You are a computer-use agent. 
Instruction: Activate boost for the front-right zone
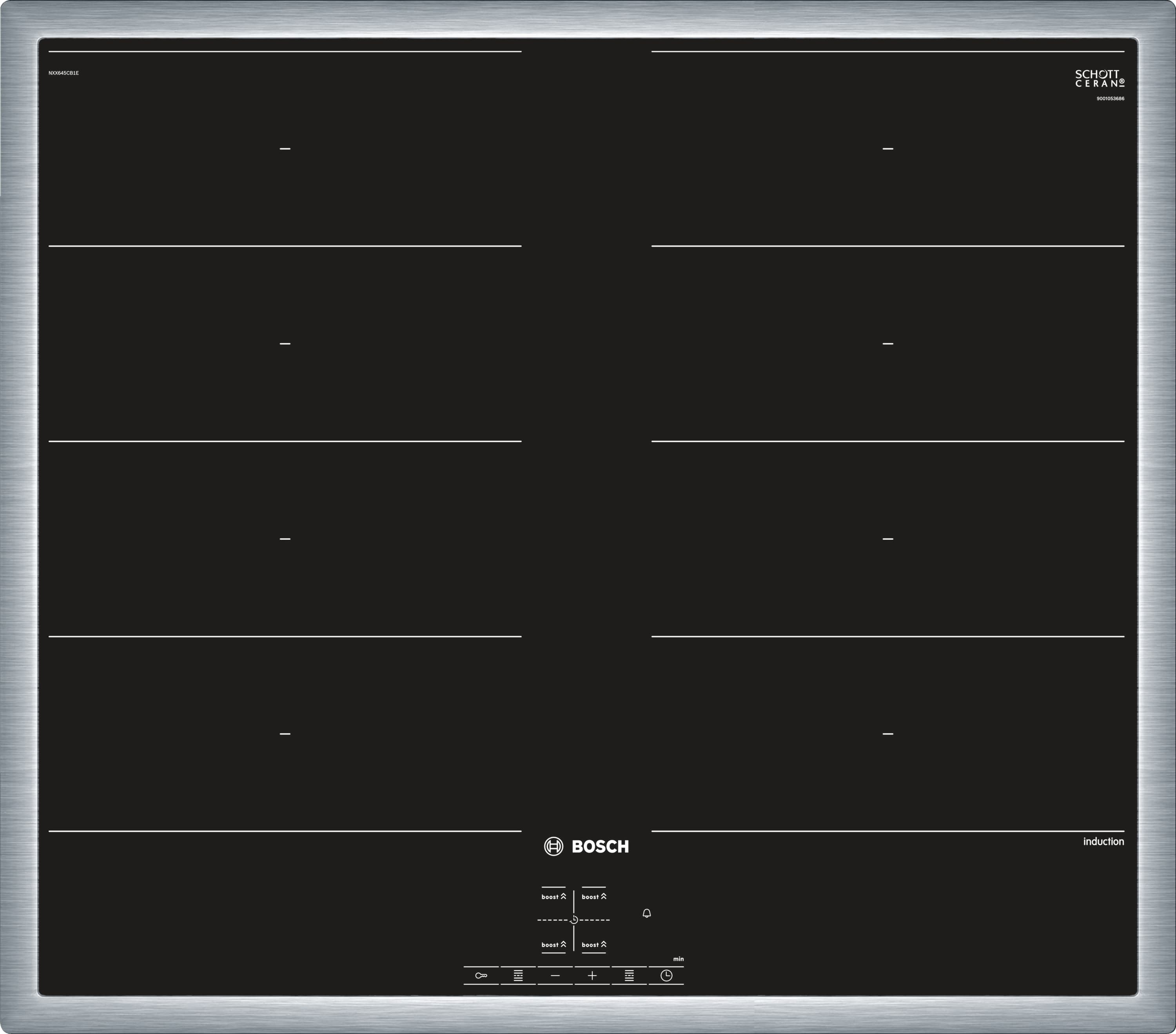[x=594, y=944]
